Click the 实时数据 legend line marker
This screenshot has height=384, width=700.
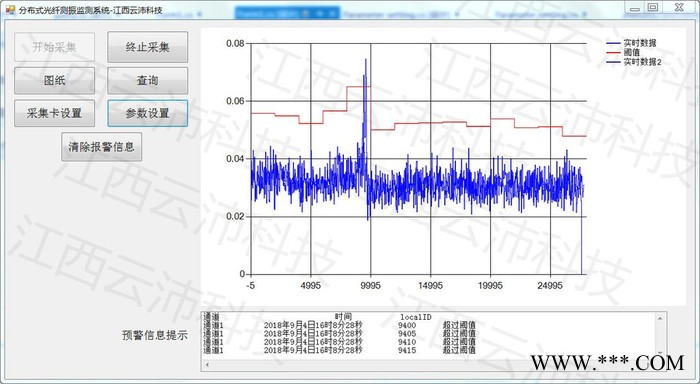613,43
